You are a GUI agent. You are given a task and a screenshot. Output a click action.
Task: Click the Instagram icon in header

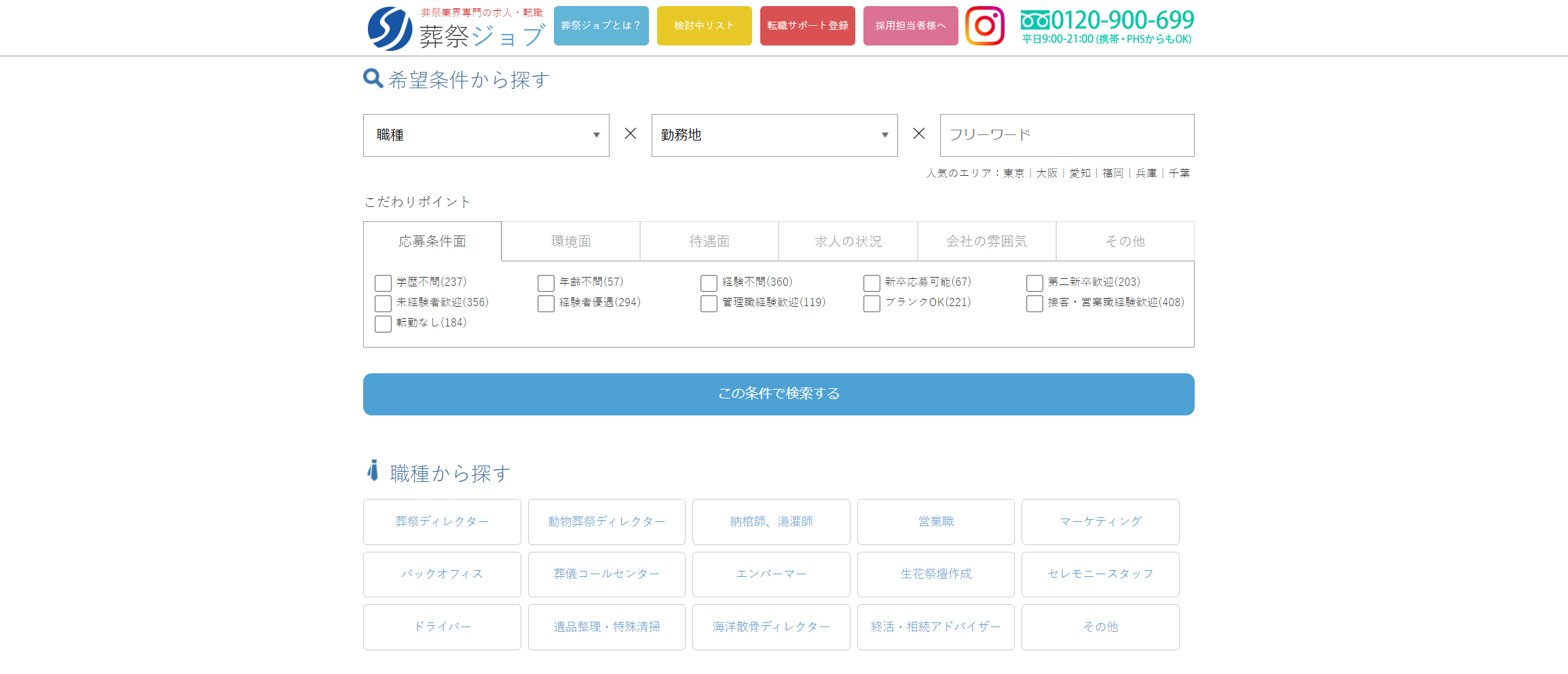[984, 26]
